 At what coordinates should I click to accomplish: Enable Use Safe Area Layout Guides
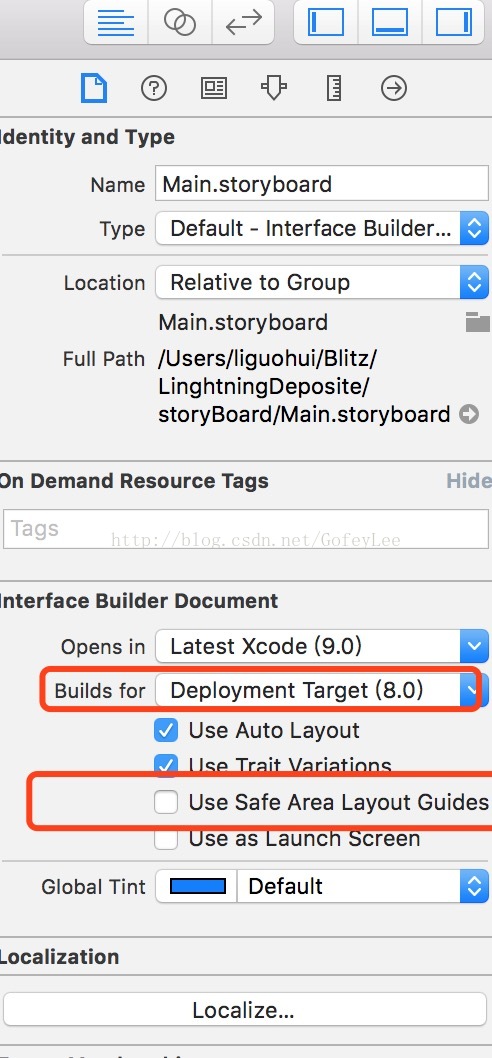[x=166, y=802]
